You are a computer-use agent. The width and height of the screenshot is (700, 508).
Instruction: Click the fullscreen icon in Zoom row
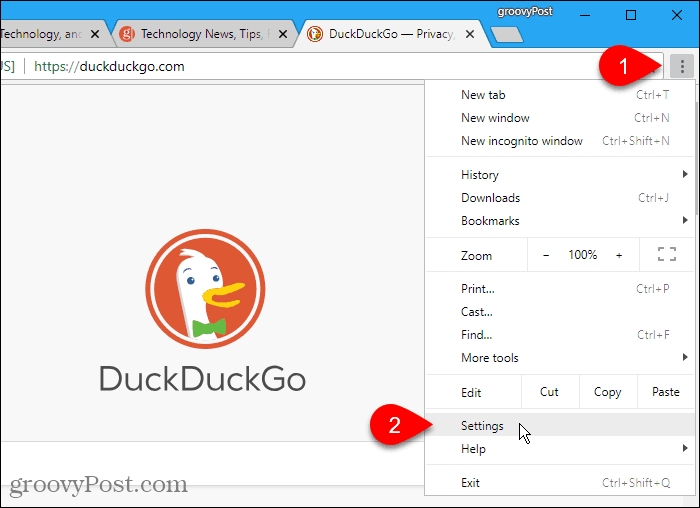tap(667, 254)
